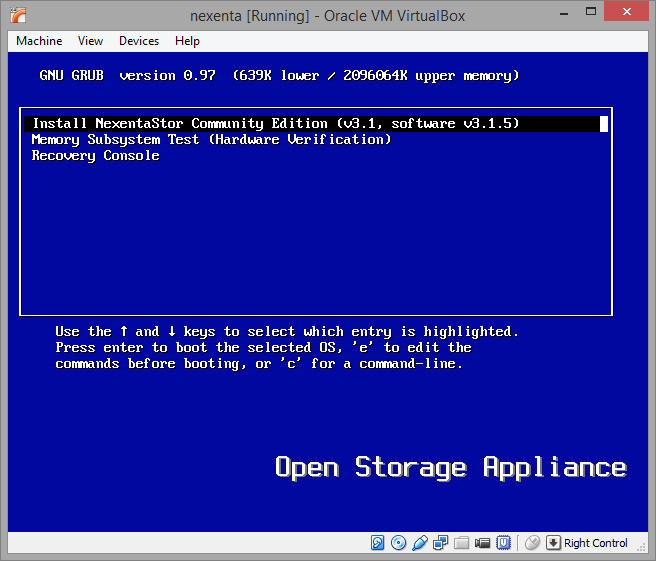Viewport: 656px width, 561px height.
Task: Maximize the VirtualBox window
Action: coord(591,12)
